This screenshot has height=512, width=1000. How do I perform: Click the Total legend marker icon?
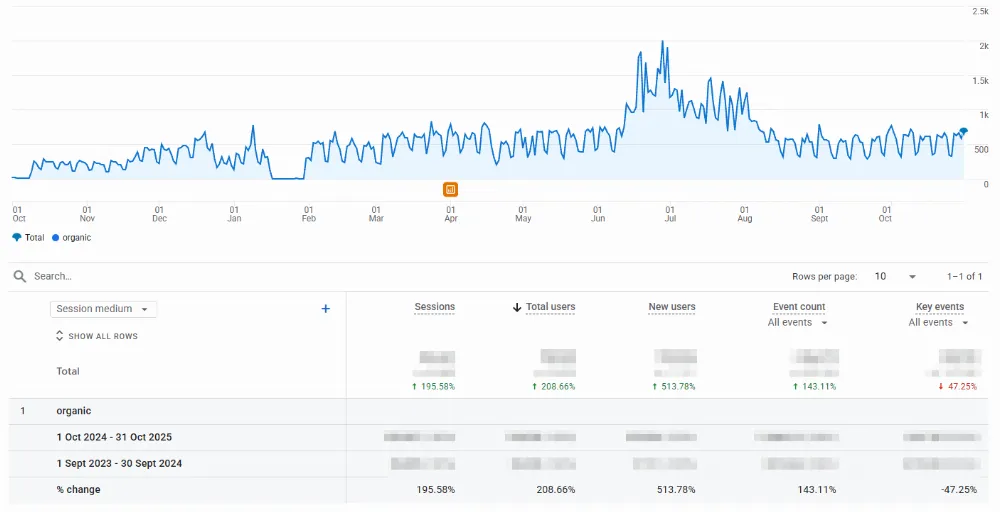coord(17,237)
